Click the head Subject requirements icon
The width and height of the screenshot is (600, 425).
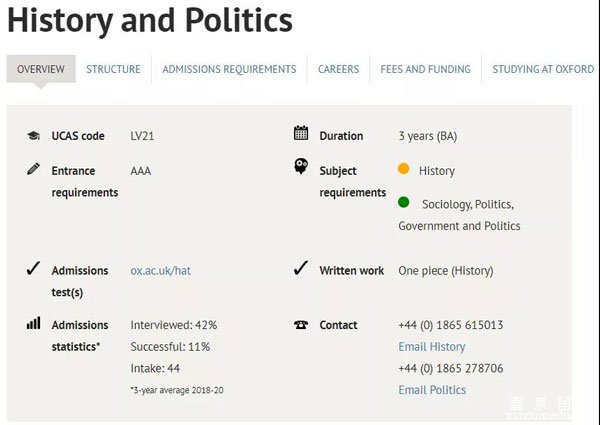pos(301,166)
